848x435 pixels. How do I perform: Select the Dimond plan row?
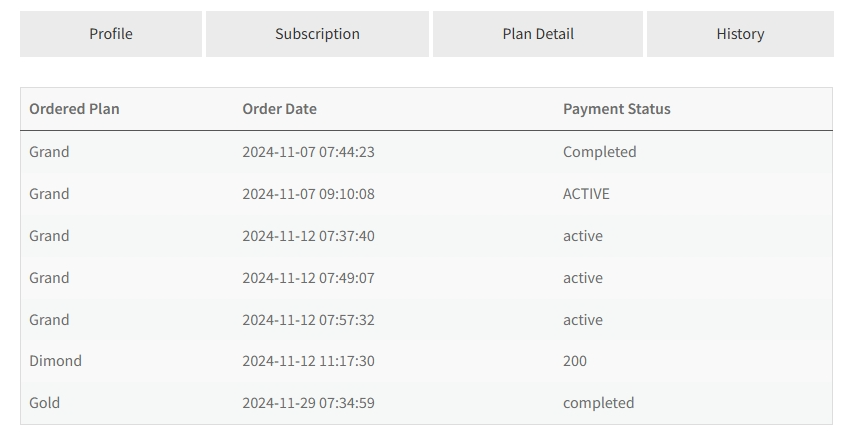[x=55, y=361]
